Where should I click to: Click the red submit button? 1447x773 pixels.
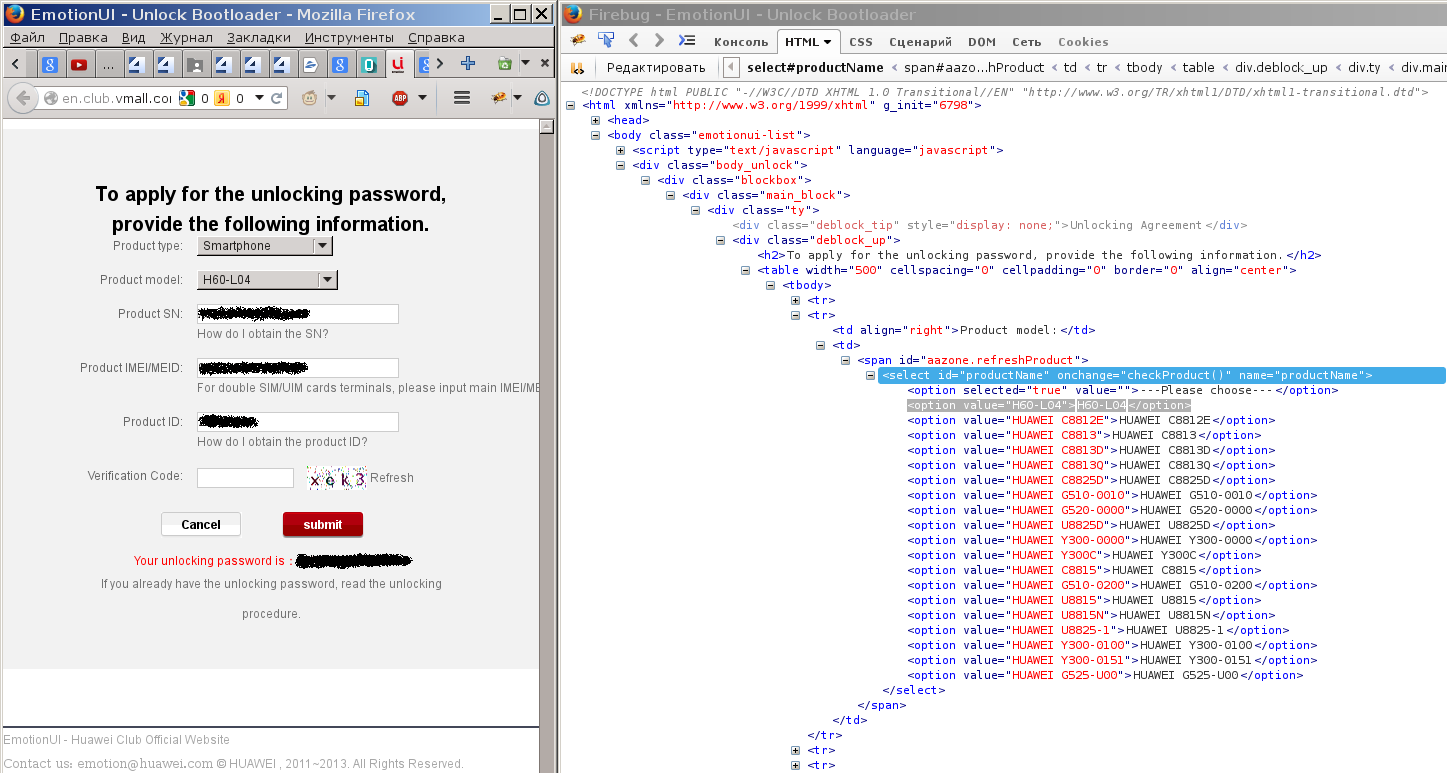click(x=323, y=524)
